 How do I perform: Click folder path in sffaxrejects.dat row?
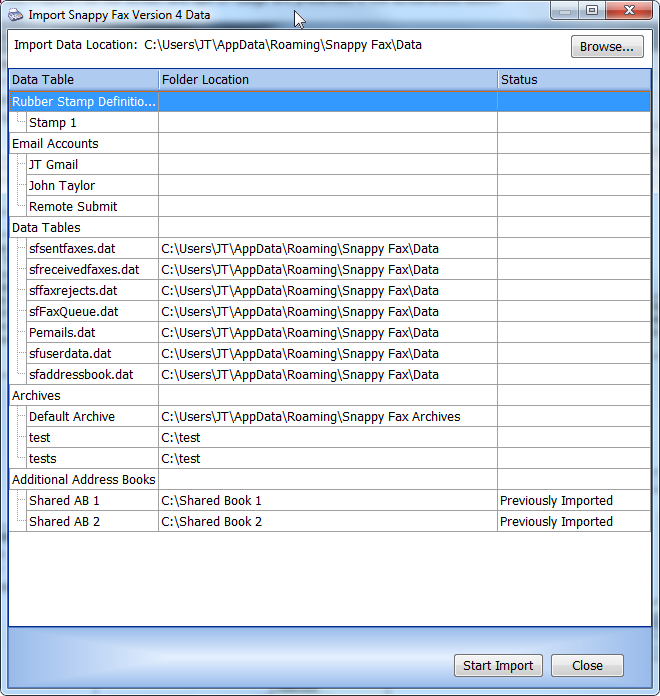coord(300,290)
